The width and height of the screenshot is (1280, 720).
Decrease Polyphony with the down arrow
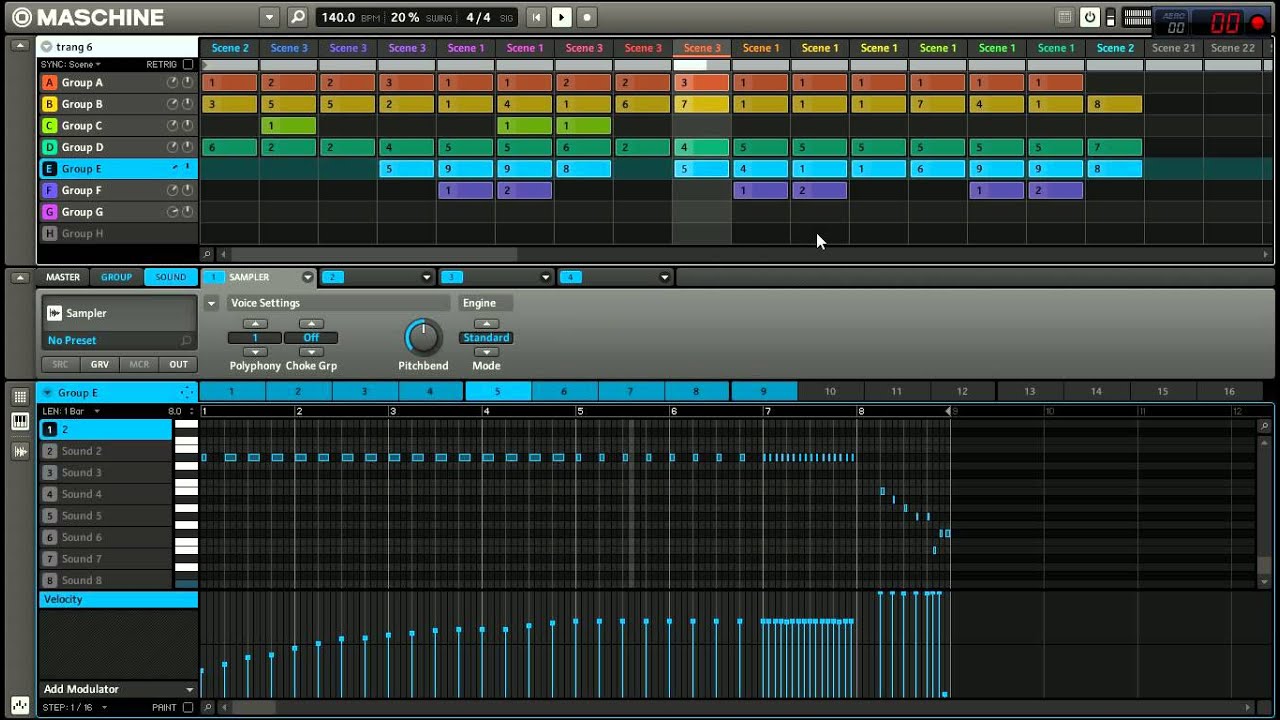coord(255,352)
